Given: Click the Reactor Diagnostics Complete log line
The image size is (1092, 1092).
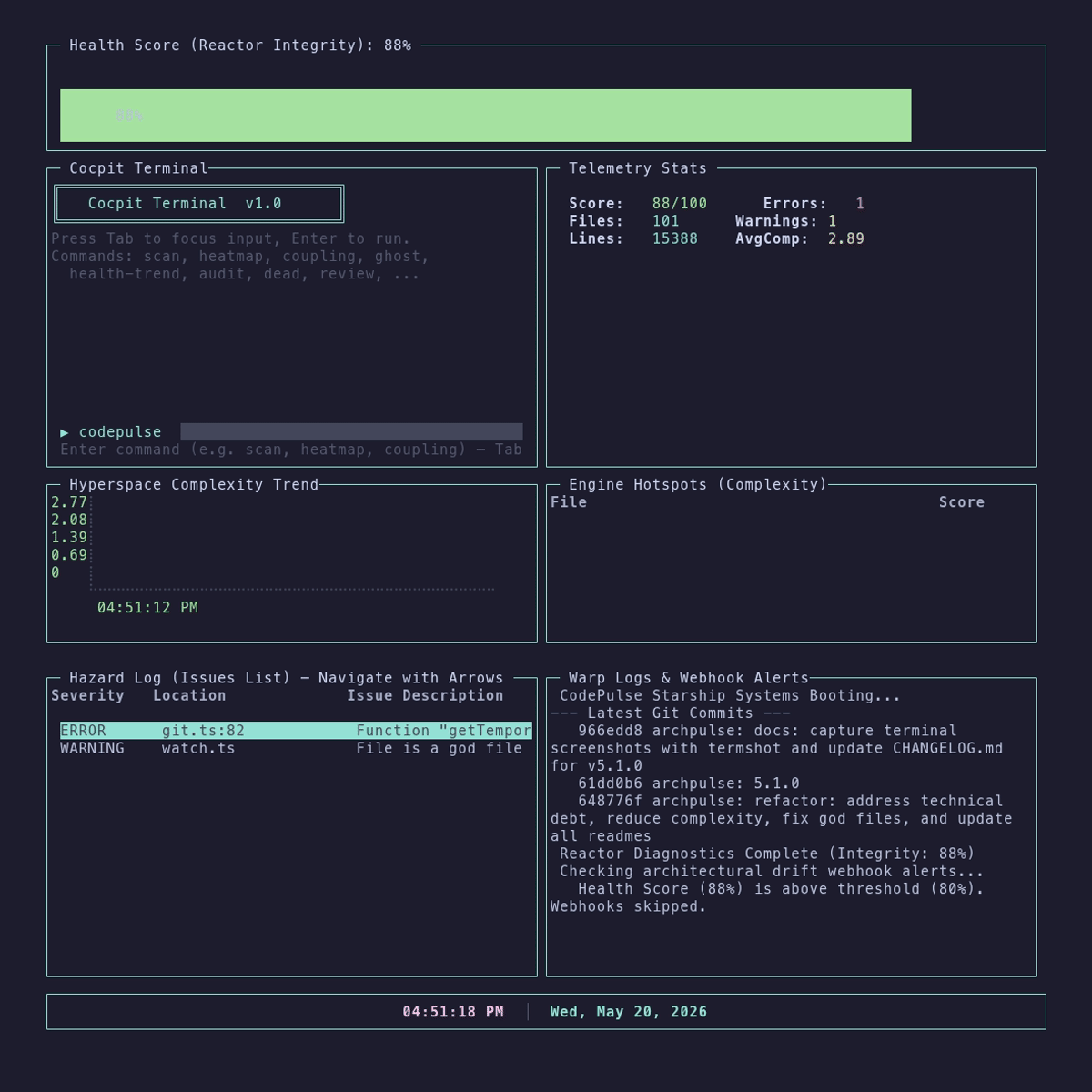Looking at the screenshot, I should pyautogui.click(x=767, y=854).
